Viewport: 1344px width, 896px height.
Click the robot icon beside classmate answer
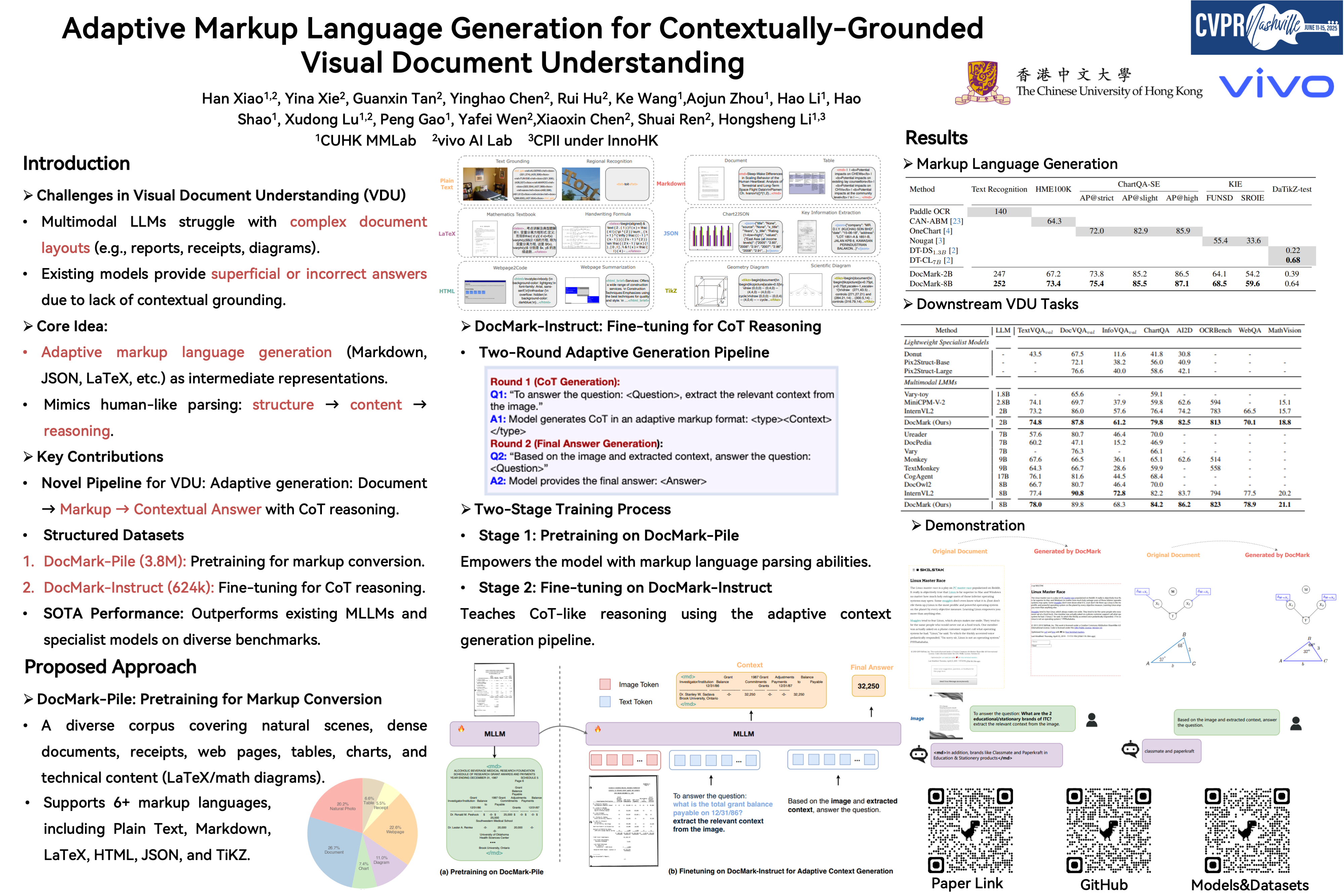pyautogui.click(x=1130, y=749)
